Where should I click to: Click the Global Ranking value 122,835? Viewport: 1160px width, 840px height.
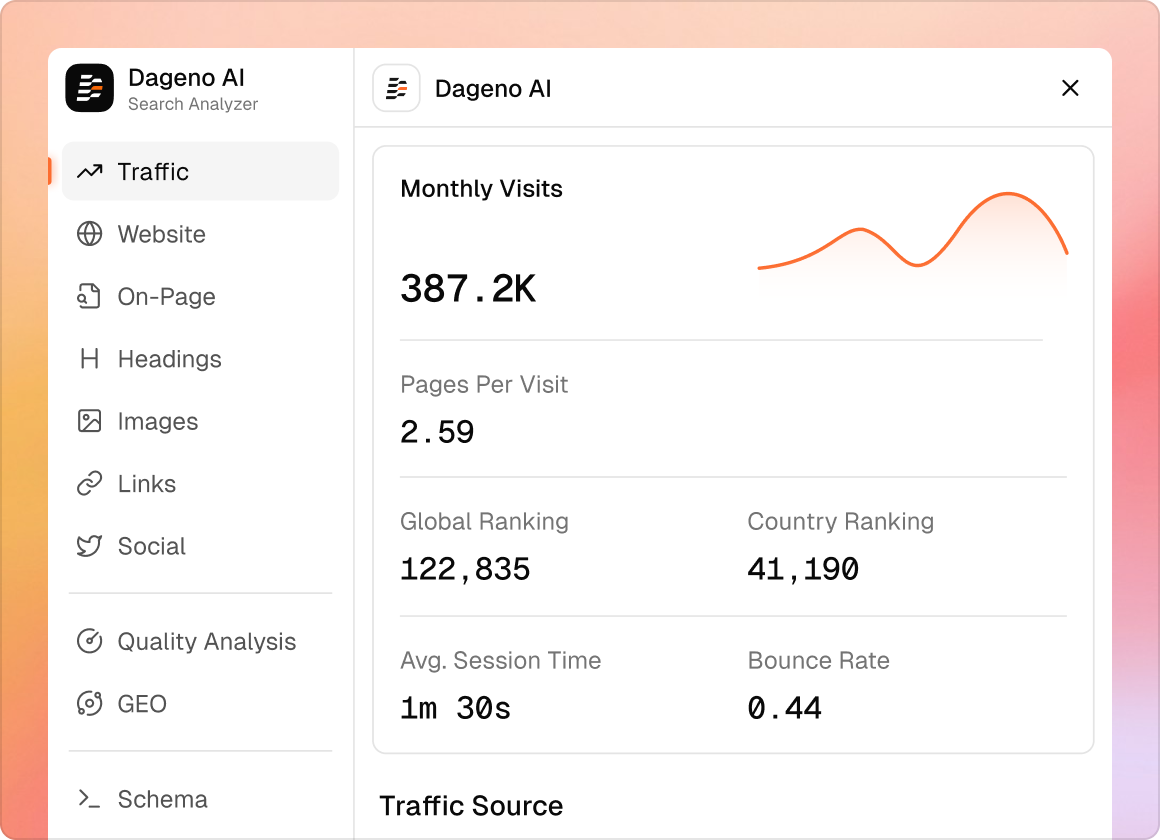[x=465, y=569]
